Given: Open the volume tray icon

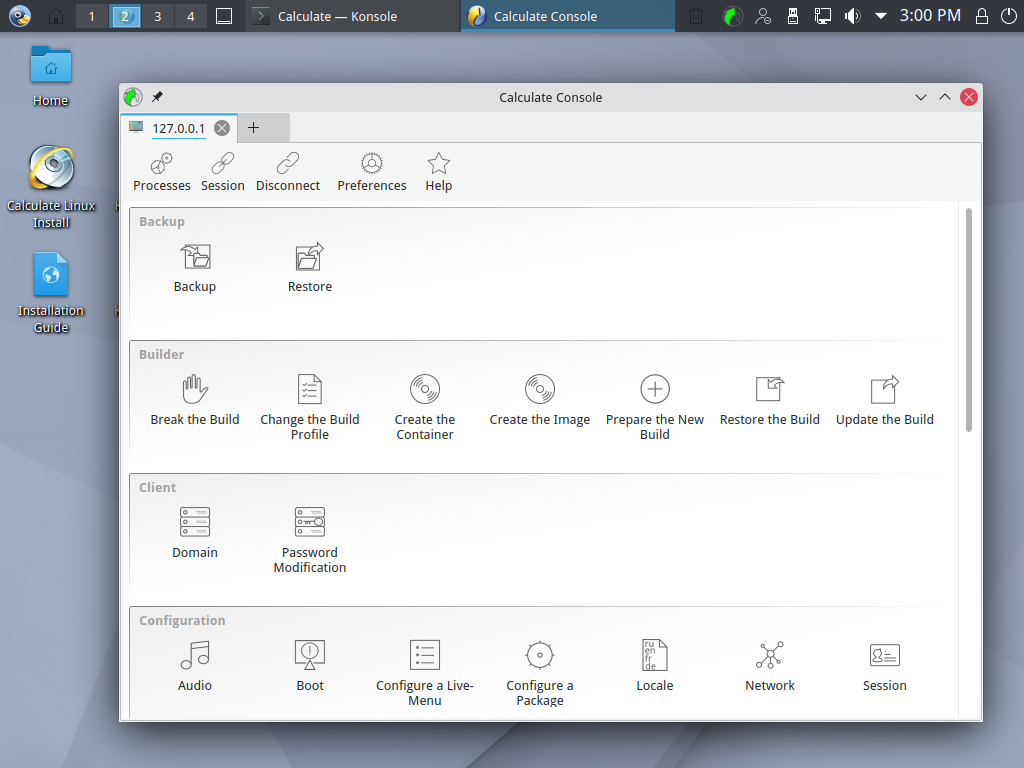Looking at the screenshot, I should (x=852, y=16).
